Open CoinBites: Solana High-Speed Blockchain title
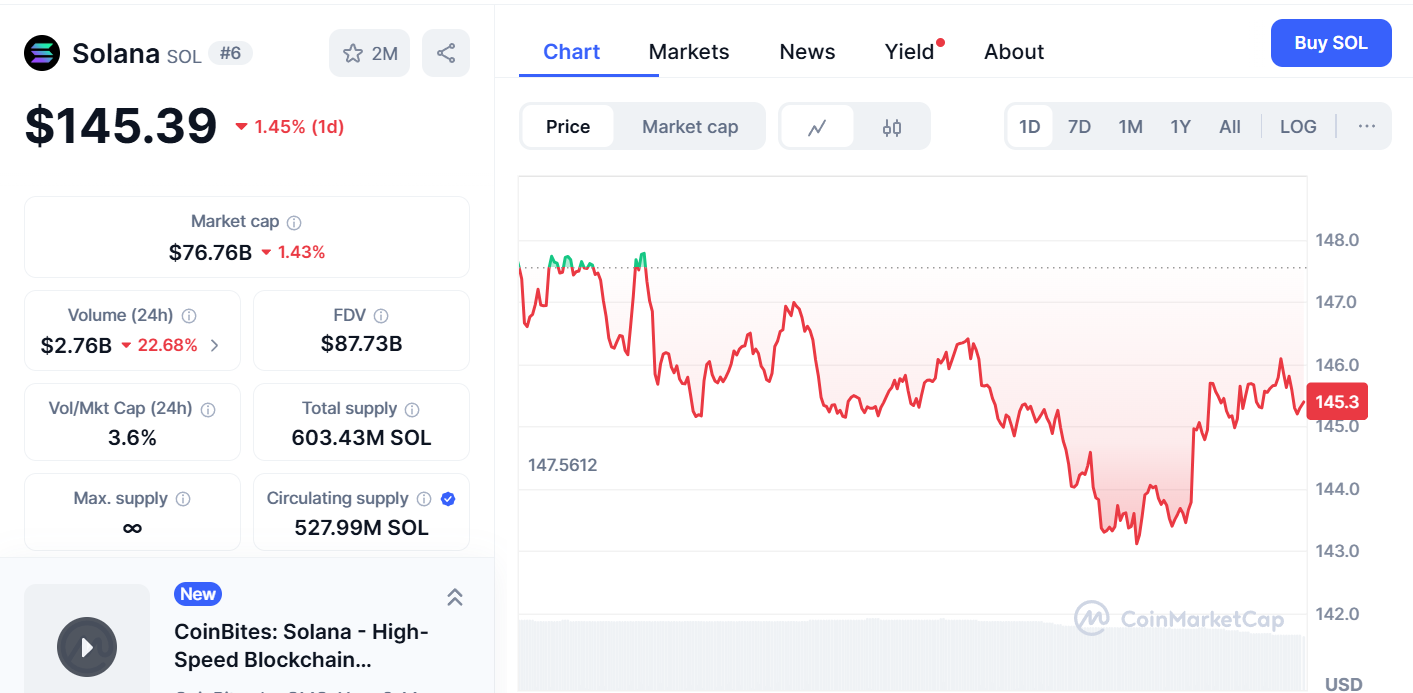The height and width of the screenshot is (693, 1413). click(301, 646)
